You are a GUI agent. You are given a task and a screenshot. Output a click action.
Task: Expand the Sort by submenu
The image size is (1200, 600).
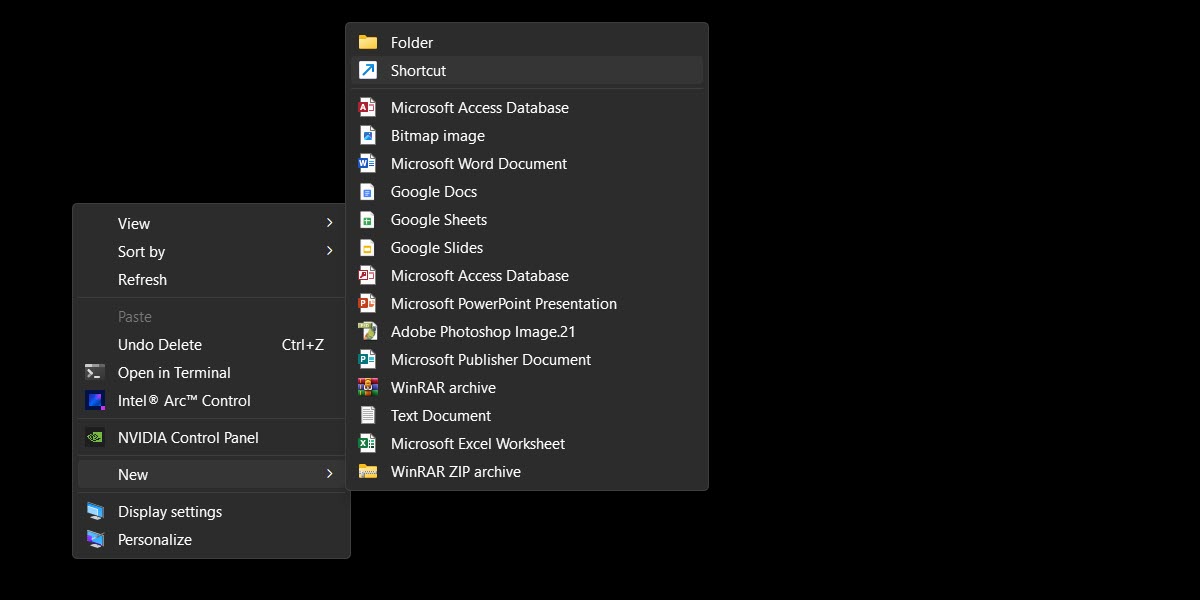pyautogui.click(x=330, y=251)
